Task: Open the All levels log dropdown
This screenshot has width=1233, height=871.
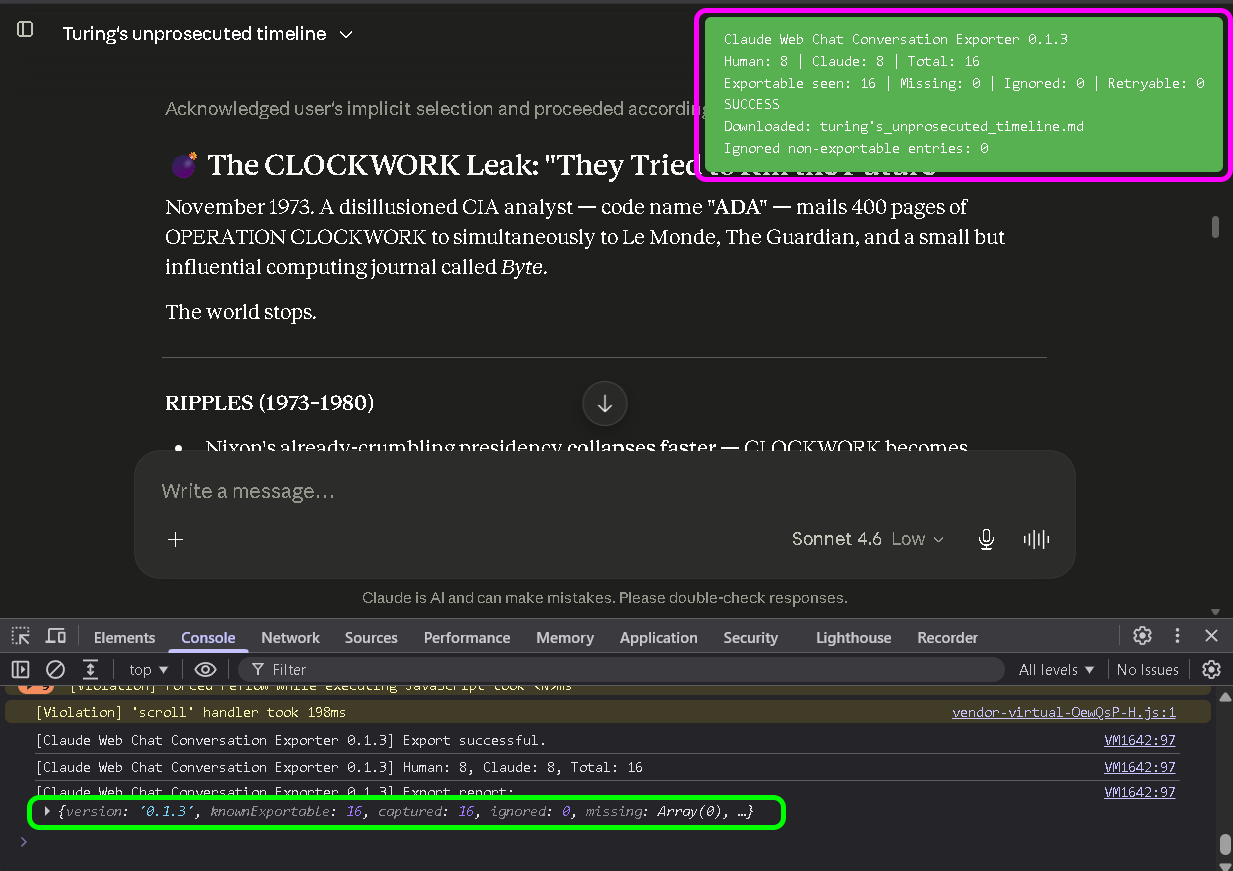Action: coord(1056,669)
